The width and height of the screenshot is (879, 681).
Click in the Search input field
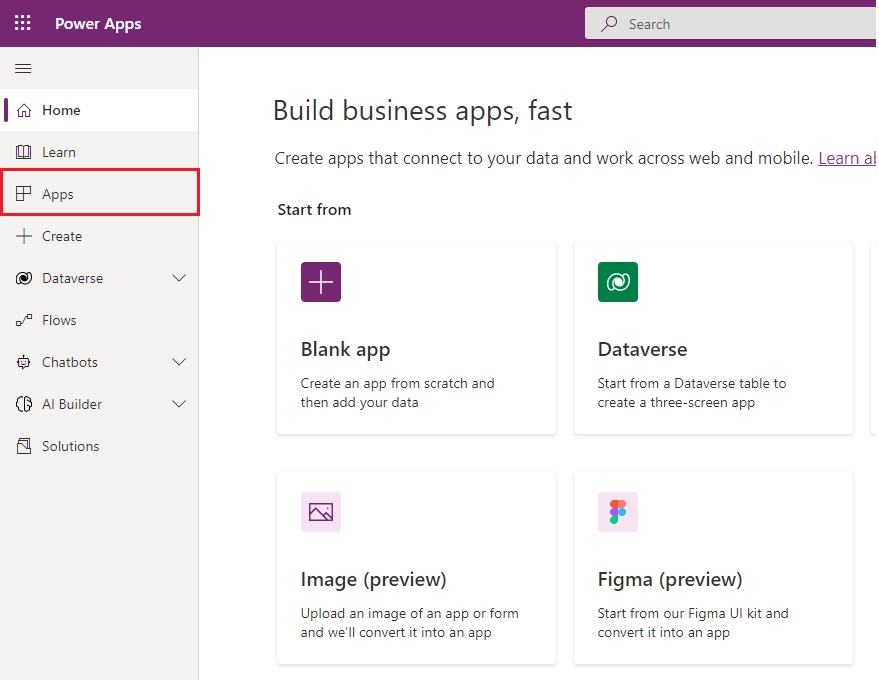[730, 24]
